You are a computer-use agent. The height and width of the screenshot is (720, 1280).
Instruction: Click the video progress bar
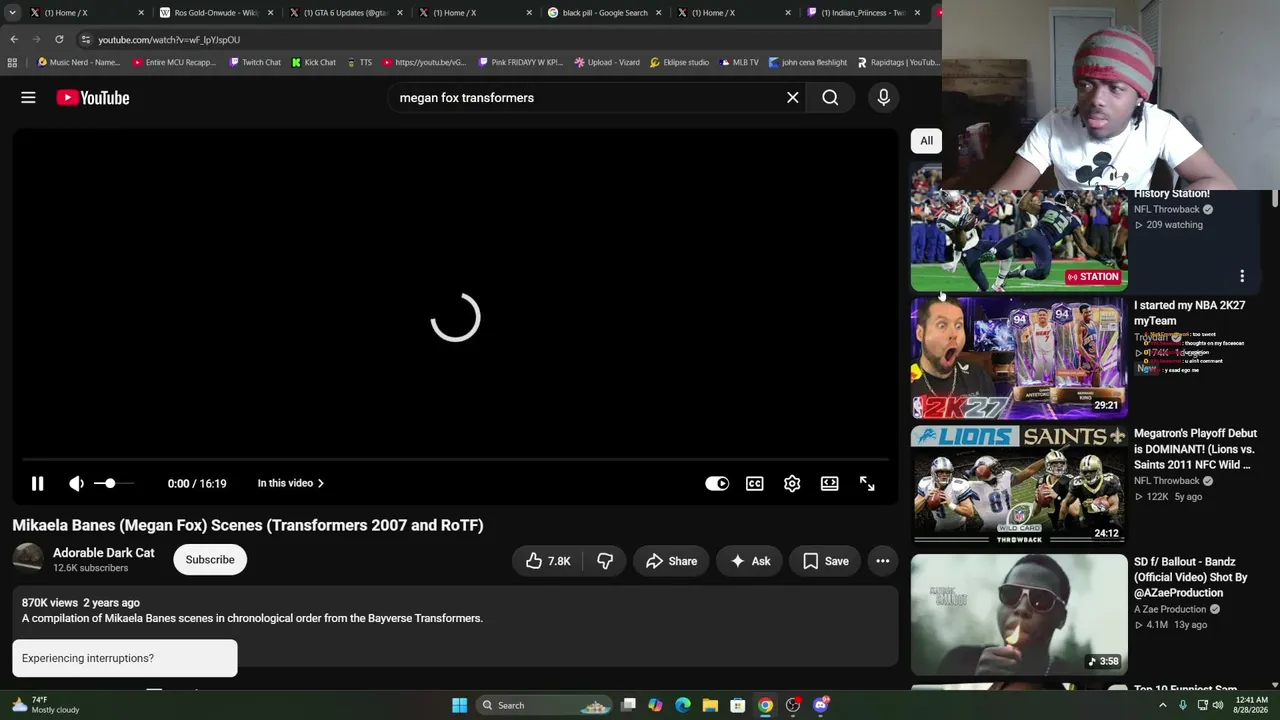click(x=455, y=460)
